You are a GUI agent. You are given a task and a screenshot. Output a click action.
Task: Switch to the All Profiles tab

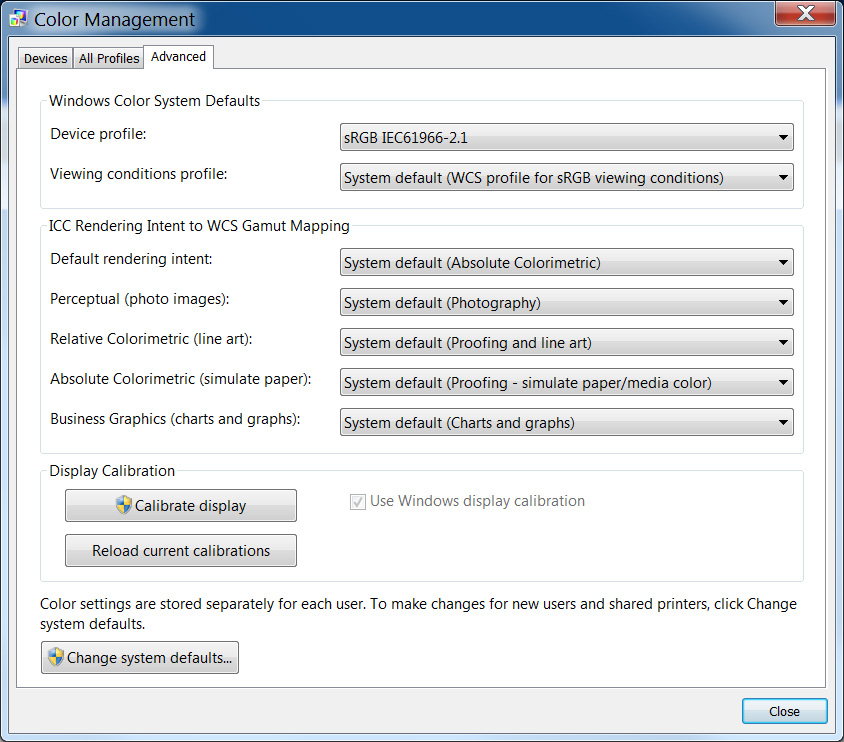coord(109,59)
